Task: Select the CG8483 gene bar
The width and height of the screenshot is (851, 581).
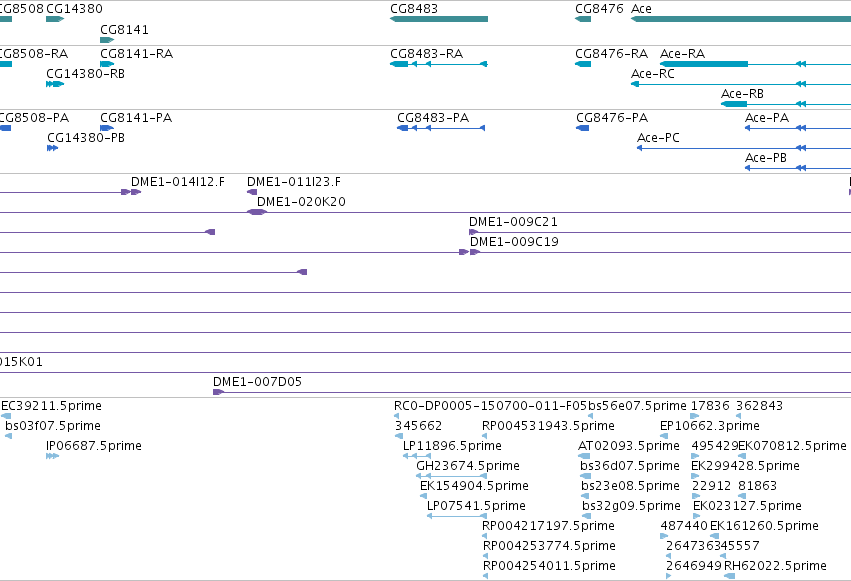Action: click(439, 19)
